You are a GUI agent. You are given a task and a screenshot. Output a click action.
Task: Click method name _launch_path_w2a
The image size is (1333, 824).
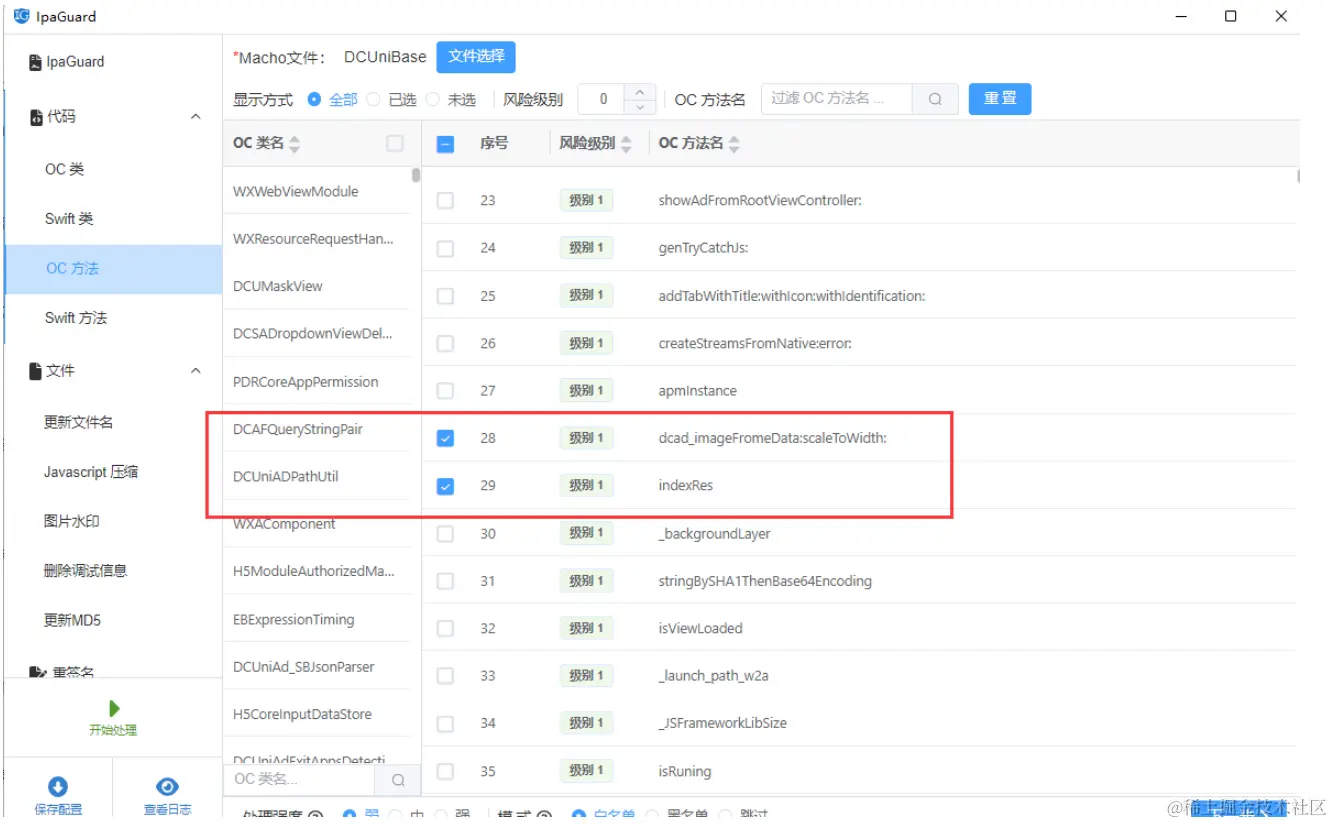[x=713, y=676]
